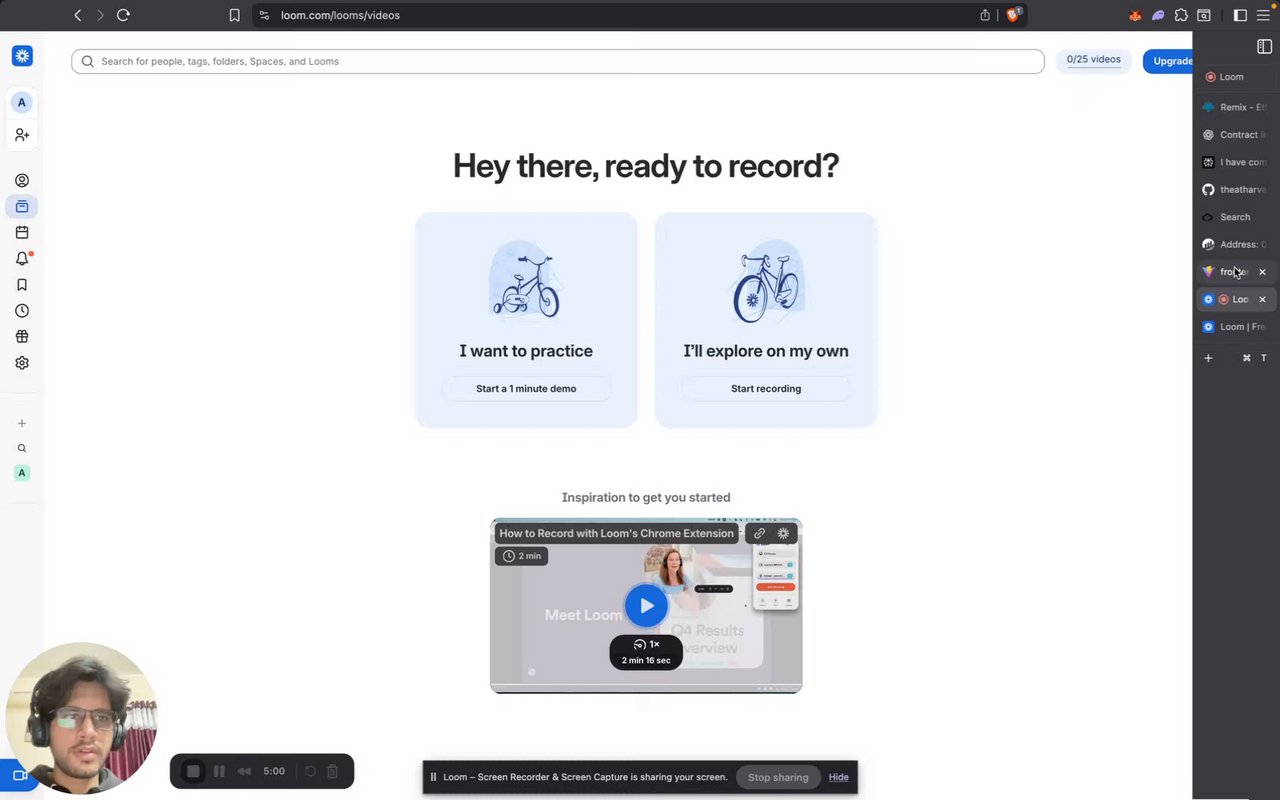
Task: Click the site info icon before loom.com
Action: tap(264, 15)
